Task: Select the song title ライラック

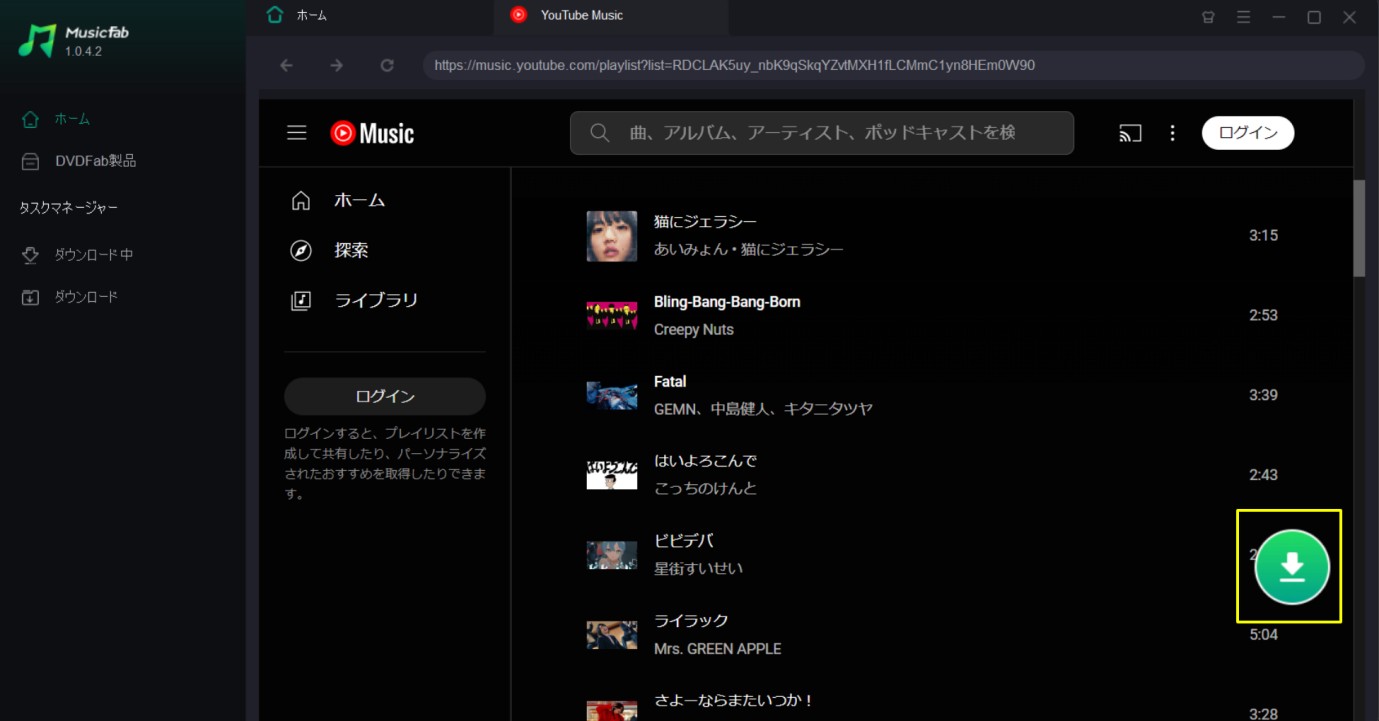Action: [691, 621]
